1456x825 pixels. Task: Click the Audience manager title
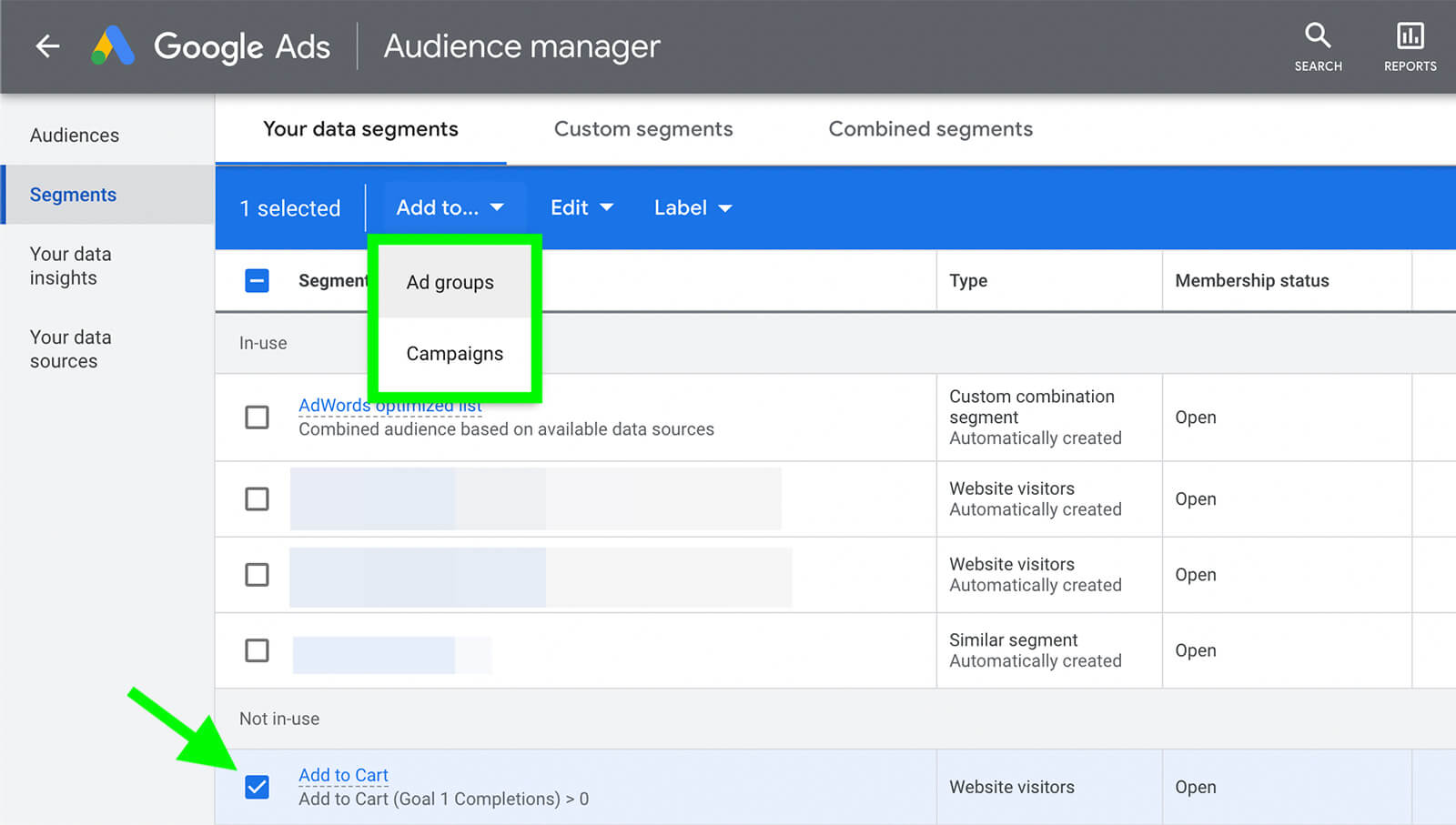click(x=521, y=45)
